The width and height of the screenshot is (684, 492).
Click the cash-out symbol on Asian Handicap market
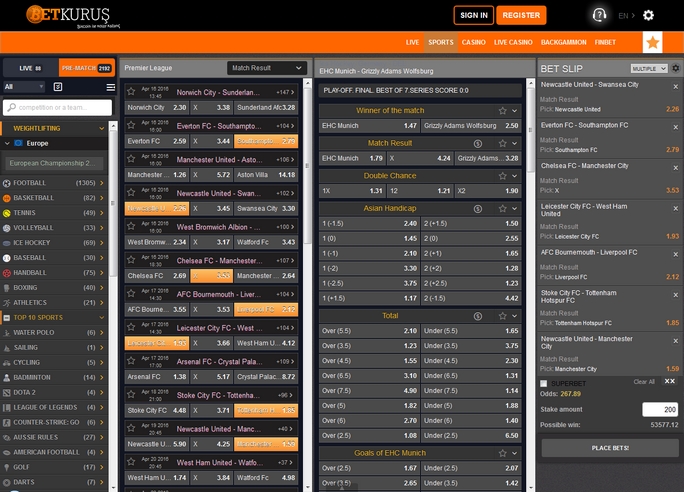click(478, 209)
